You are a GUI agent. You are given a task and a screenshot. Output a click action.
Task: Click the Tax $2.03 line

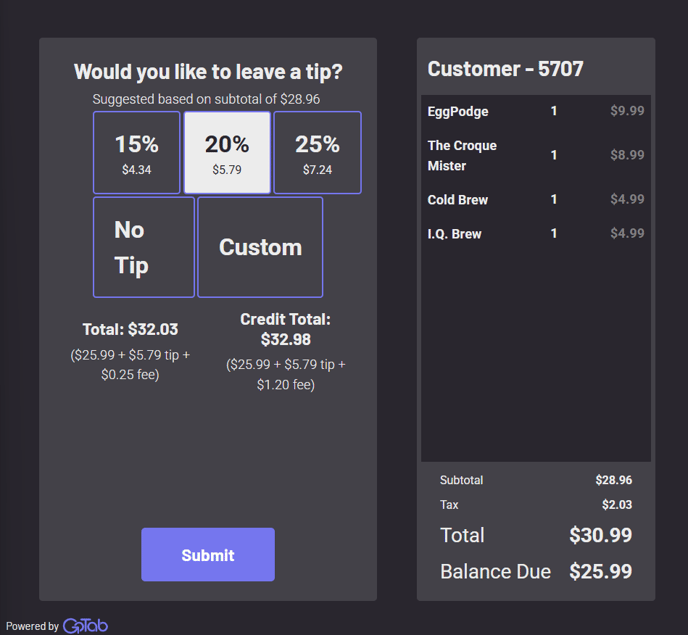(x=535, y=505)
